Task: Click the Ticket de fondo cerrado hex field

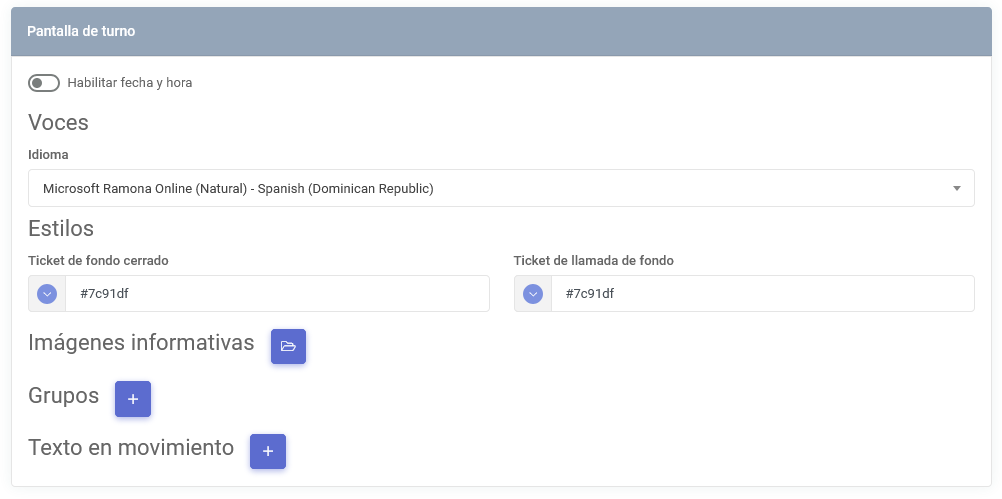Action: point(277,294)
